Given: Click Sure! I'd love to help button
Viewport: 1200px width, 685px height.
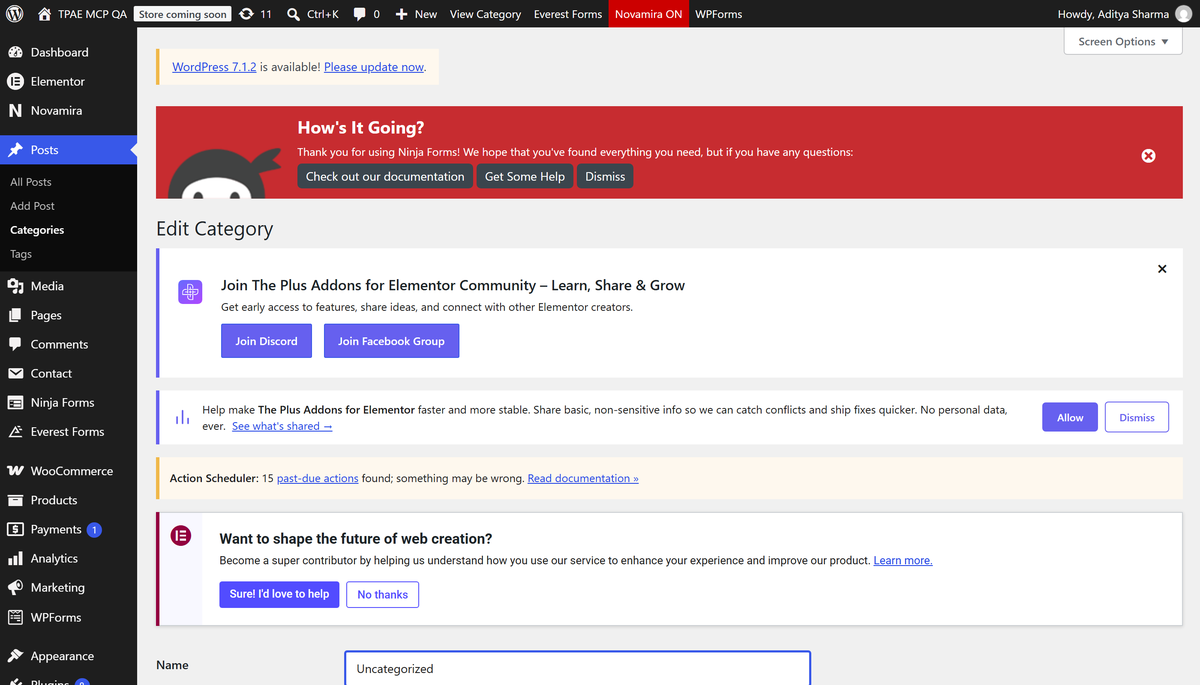Looking at the screenshot, I should click(x=279, y=594).
